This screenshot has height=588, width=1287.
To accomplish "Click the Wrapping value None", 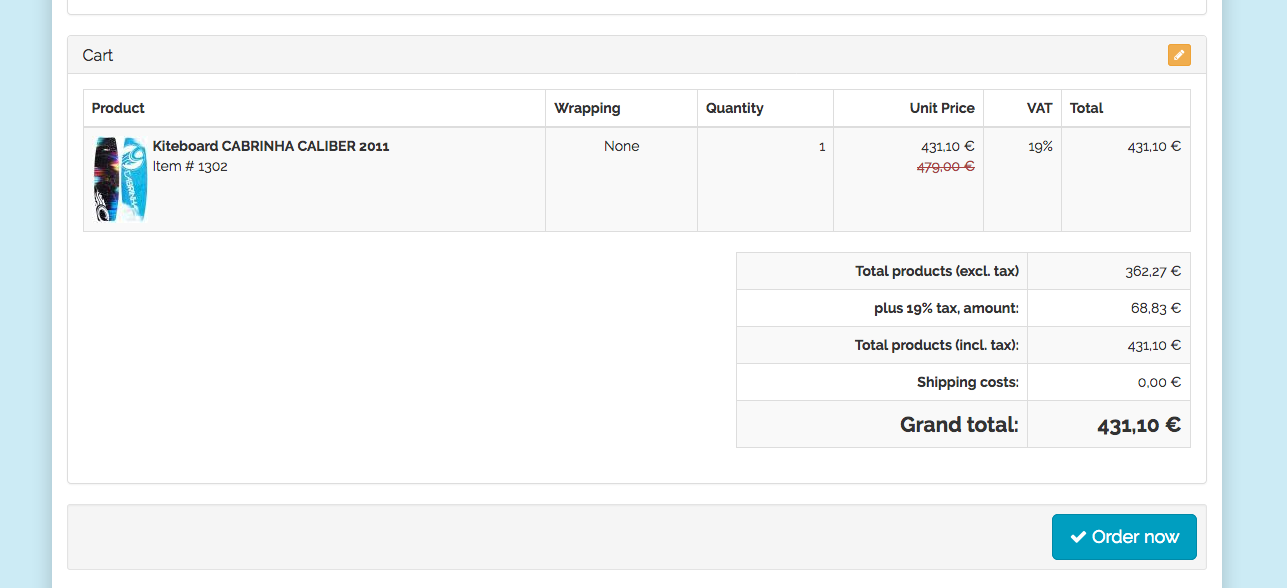I will point(621,146).
